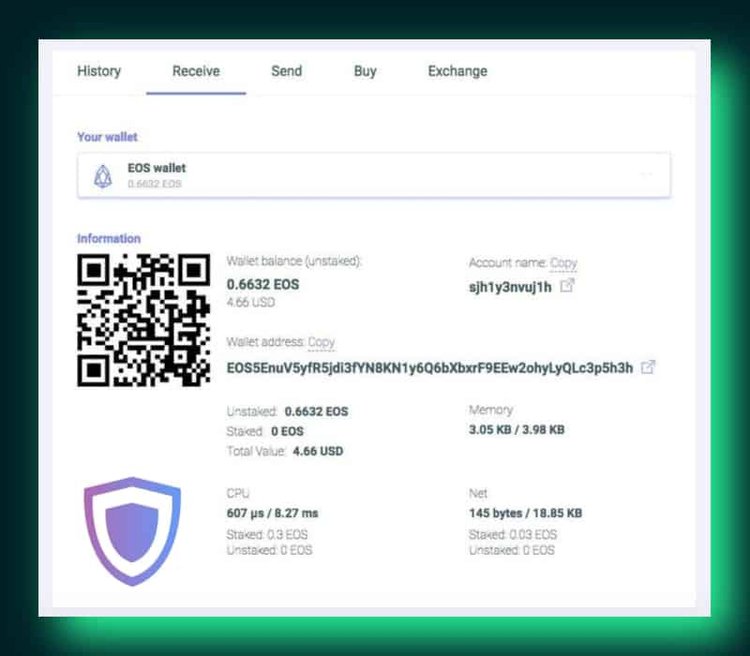This screenshot has height=656, width=750.
Task: Open the History tab
Action: coord(99,71)
